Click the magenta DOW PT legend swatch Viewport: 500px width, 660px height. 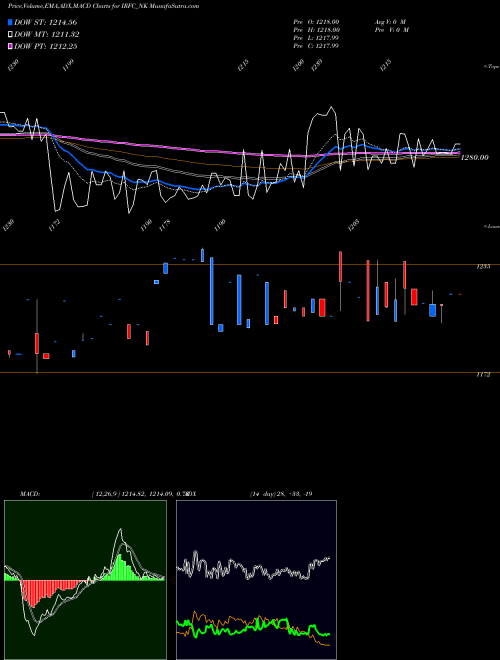10,47
